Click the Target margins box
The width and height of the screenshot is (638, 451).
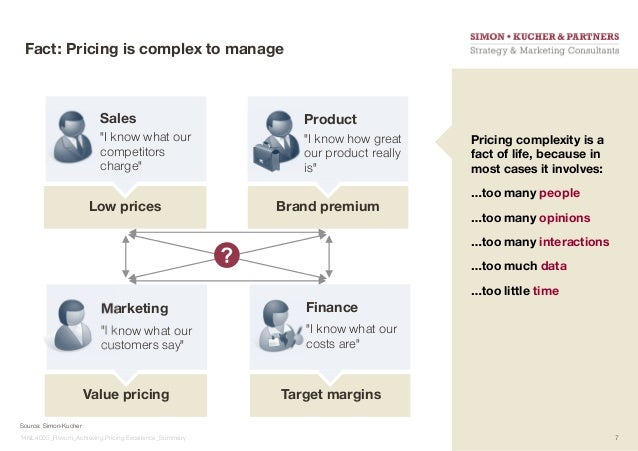point(330,395)
